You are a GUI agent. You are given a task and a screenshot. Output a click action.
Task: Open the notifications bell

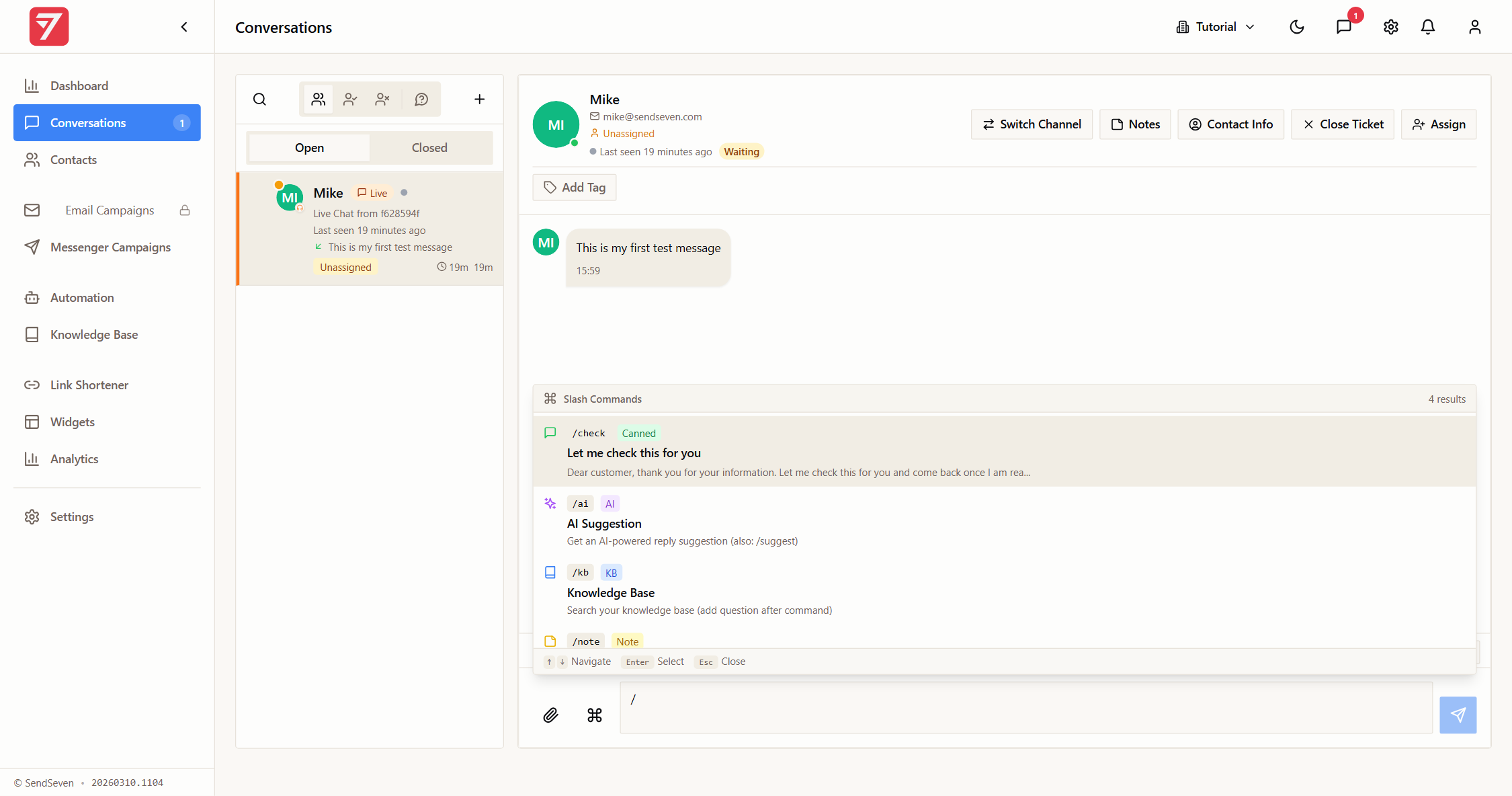(x=1428, y=27)
